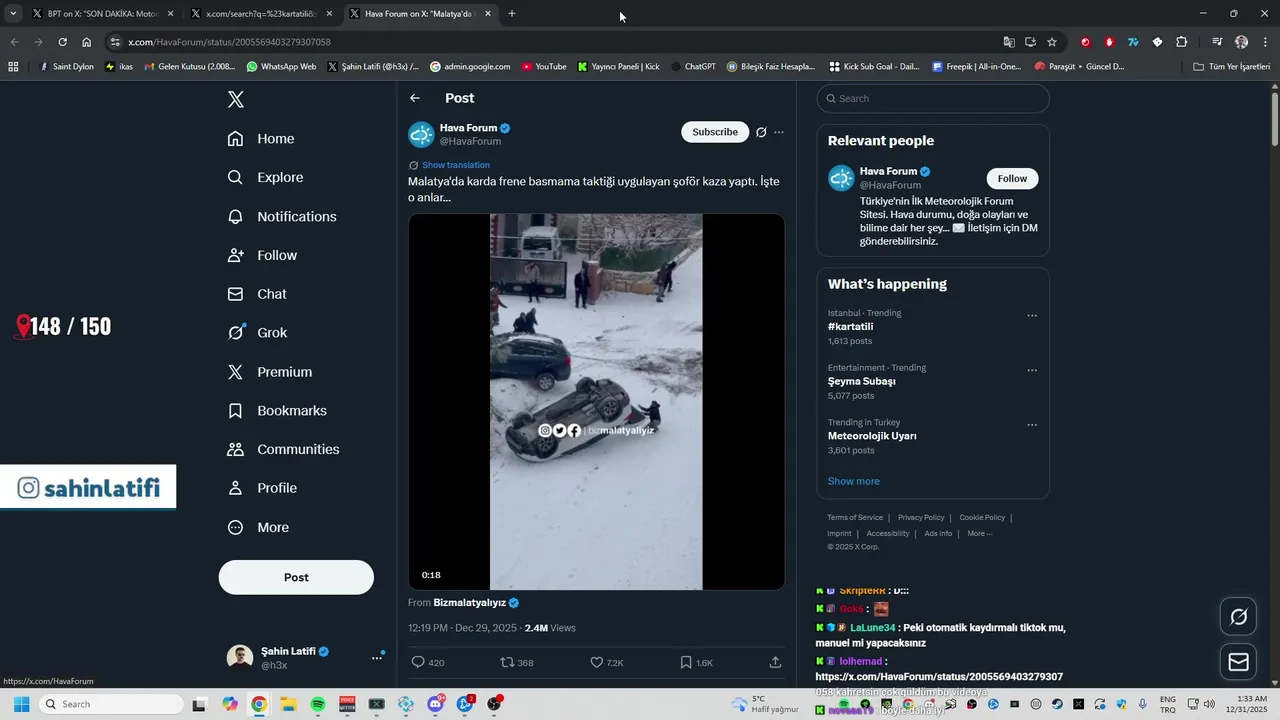The image size is (1280, 720).
Task: Click the address bar URL
Action: click(229, 42)
